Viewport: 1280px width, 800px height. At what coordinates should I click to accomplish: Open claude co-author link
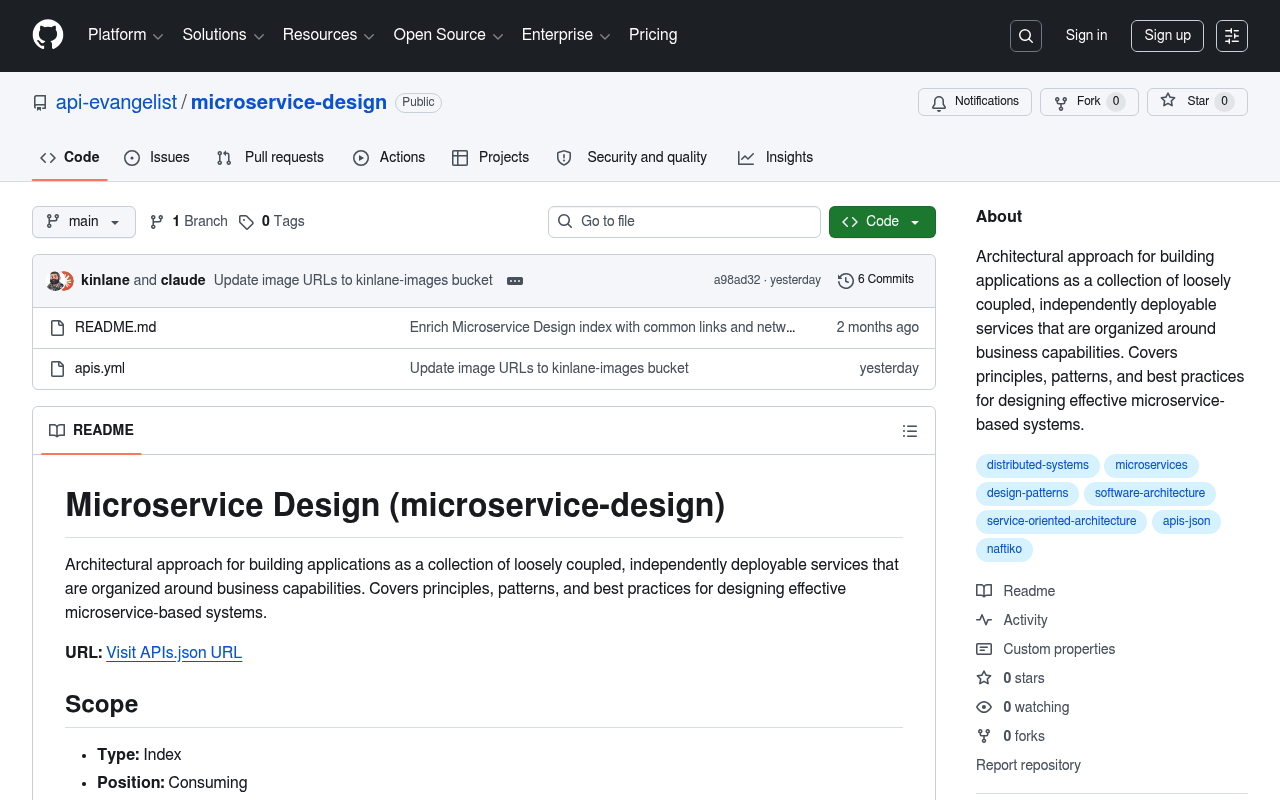tap(183, 281)
